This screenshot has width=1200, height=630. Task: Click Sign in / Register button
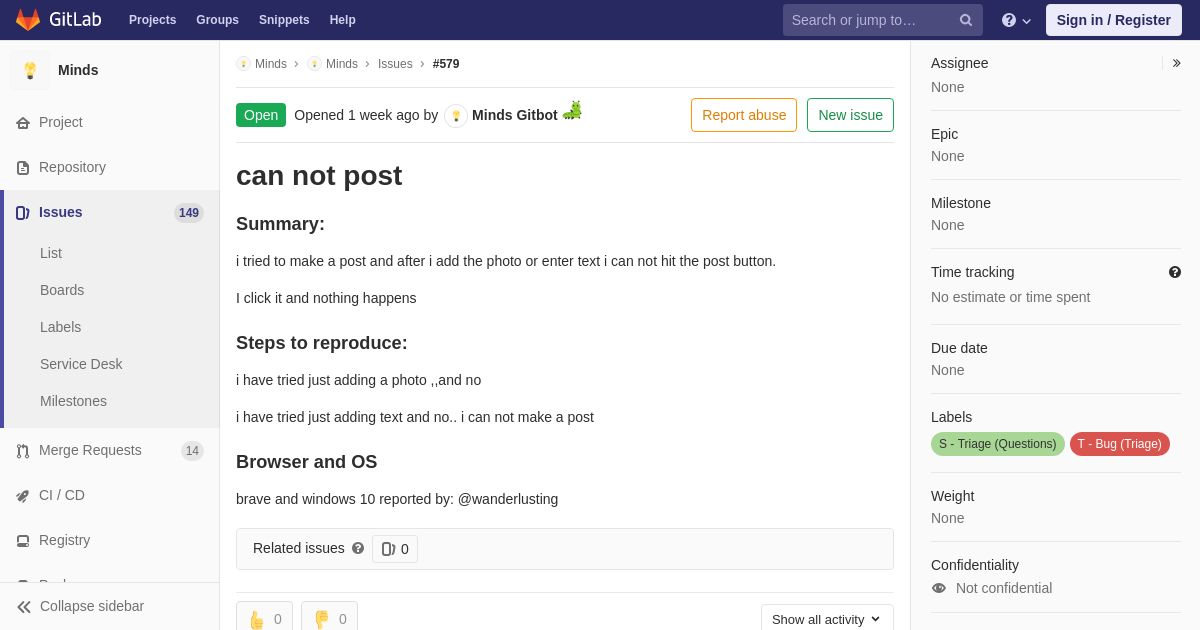1114,20
